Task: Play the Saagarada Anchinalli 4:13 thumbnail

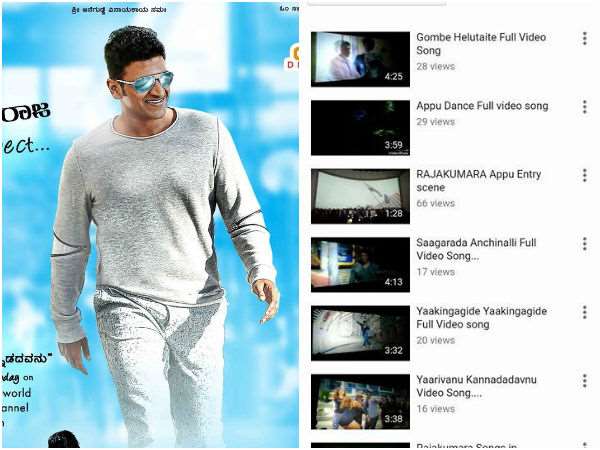Action: coord(360,264)
